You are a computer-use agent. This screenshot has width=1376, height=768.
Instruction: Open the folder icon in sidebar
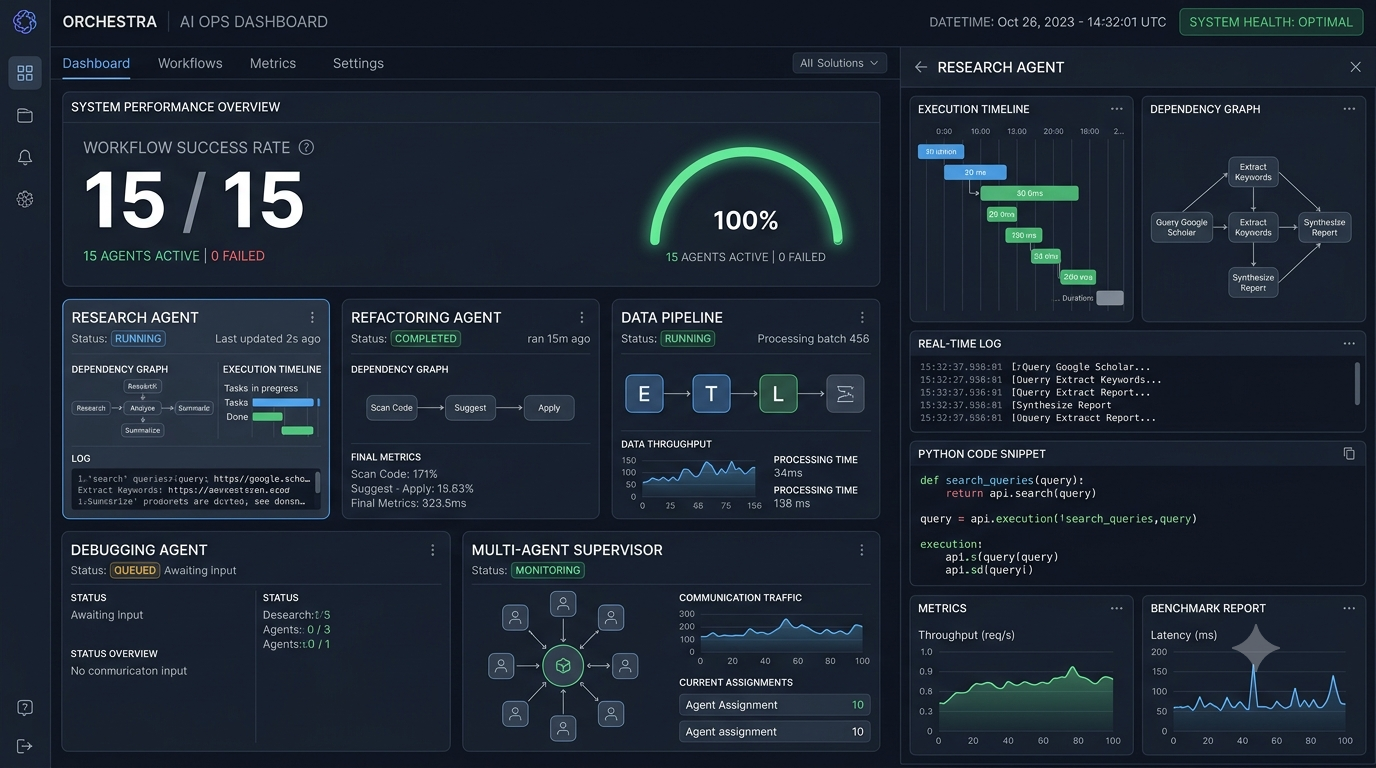[x=25, y=116]
